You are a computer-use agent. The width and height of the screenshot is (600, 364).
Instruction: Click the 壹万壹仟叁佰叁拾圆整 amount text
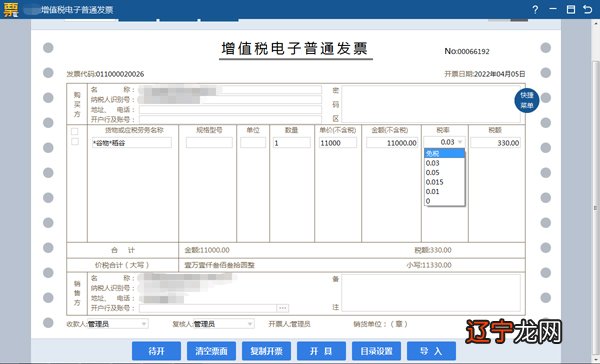[x=220, y=265]
